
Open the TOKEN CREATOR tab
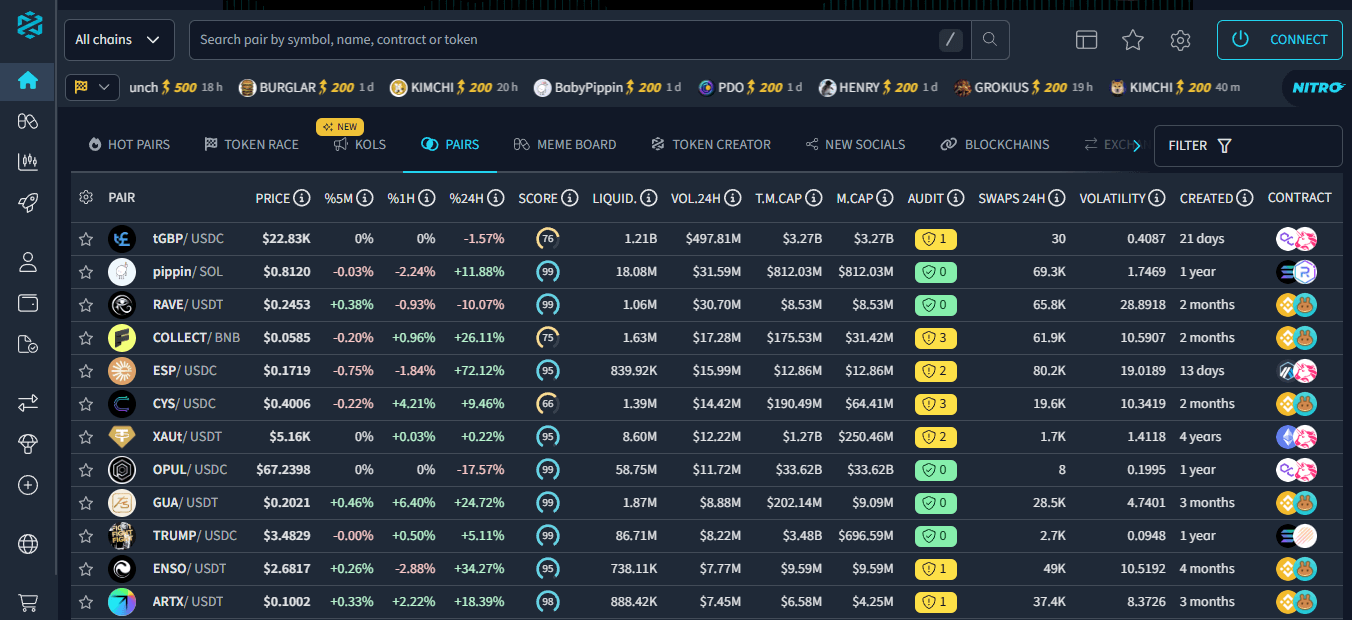pos(711,145)
